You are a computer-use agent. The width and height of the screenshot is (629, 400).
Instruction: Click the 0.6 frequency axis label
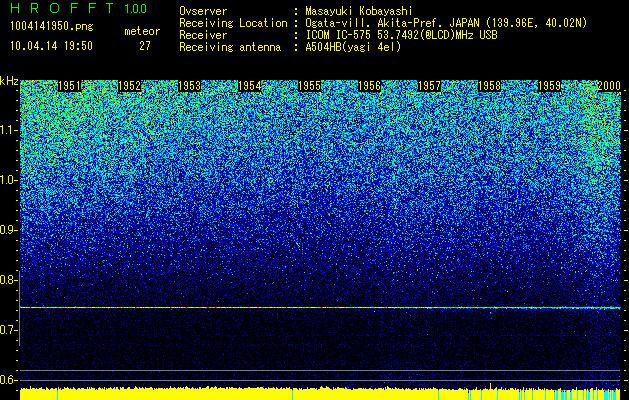click(x=8, y=380)
